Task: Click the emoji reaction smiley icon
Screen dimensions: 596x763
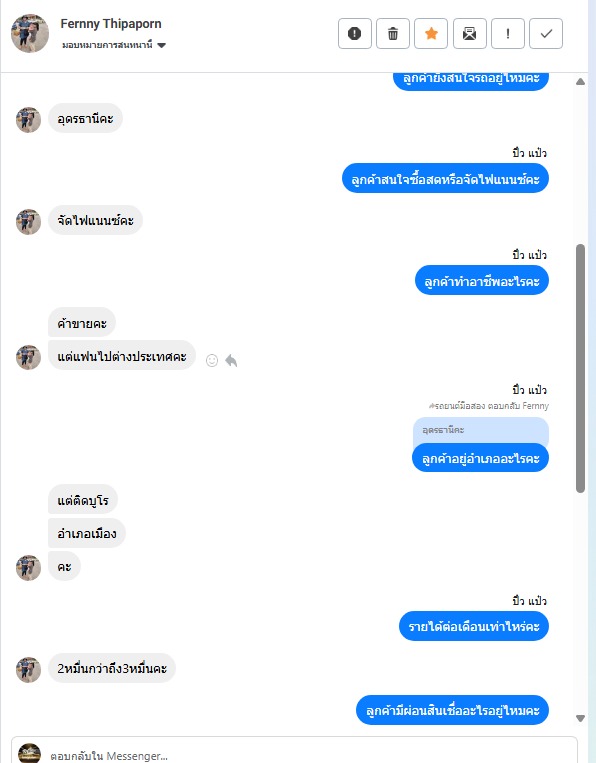Action: click(x=212, y=360)
